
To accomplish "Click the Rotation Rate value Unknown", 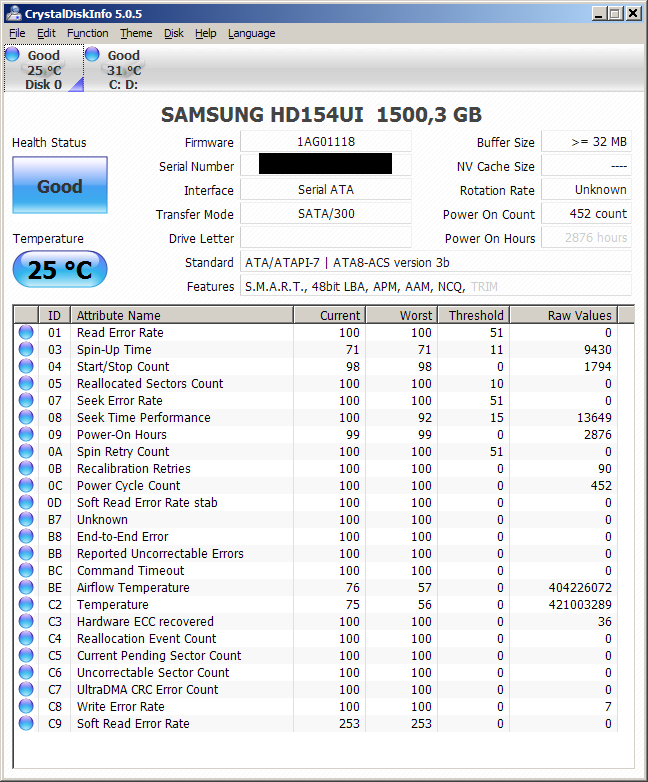I will coord(586,190).
